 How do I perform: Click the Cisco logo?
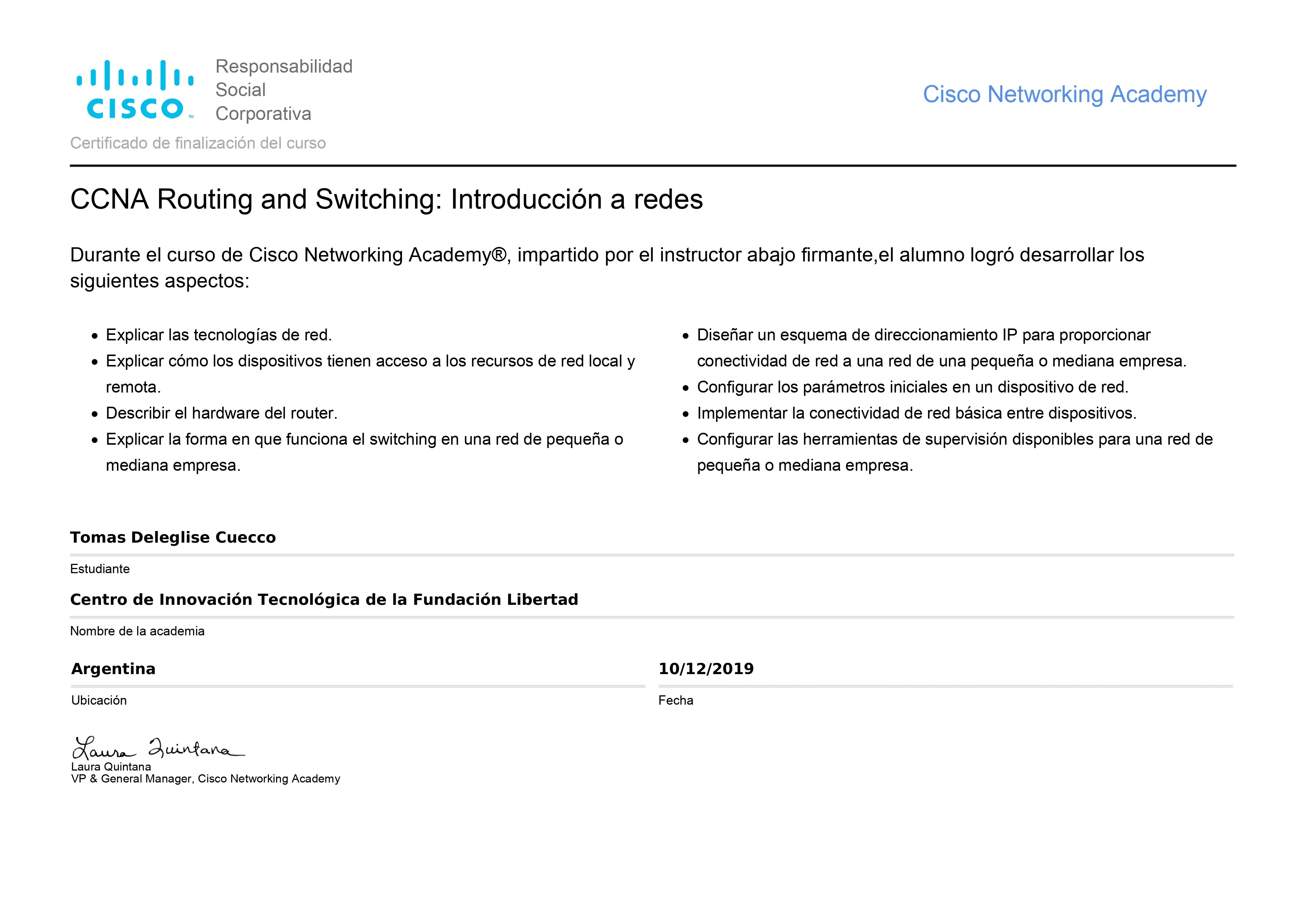coord(135,90)
